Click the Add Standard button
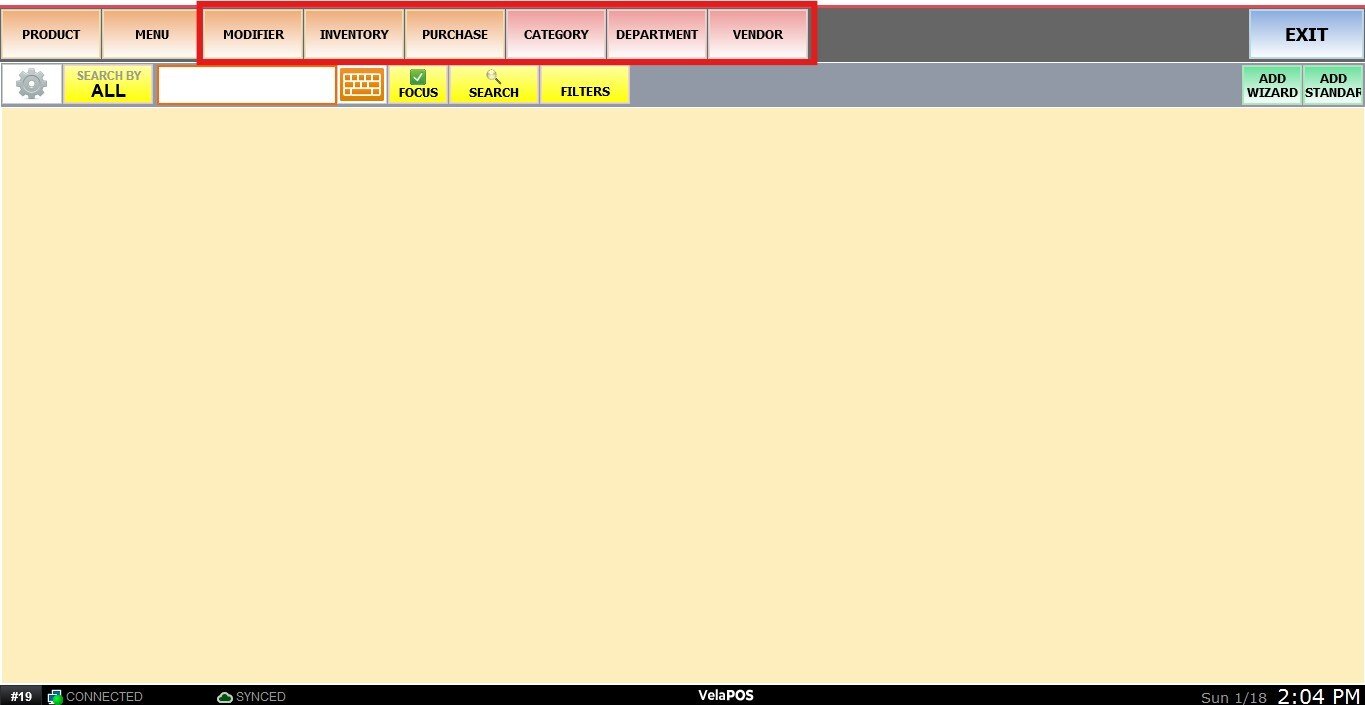This screenshot has width=1365, height=705. [x=1333, y=85]
